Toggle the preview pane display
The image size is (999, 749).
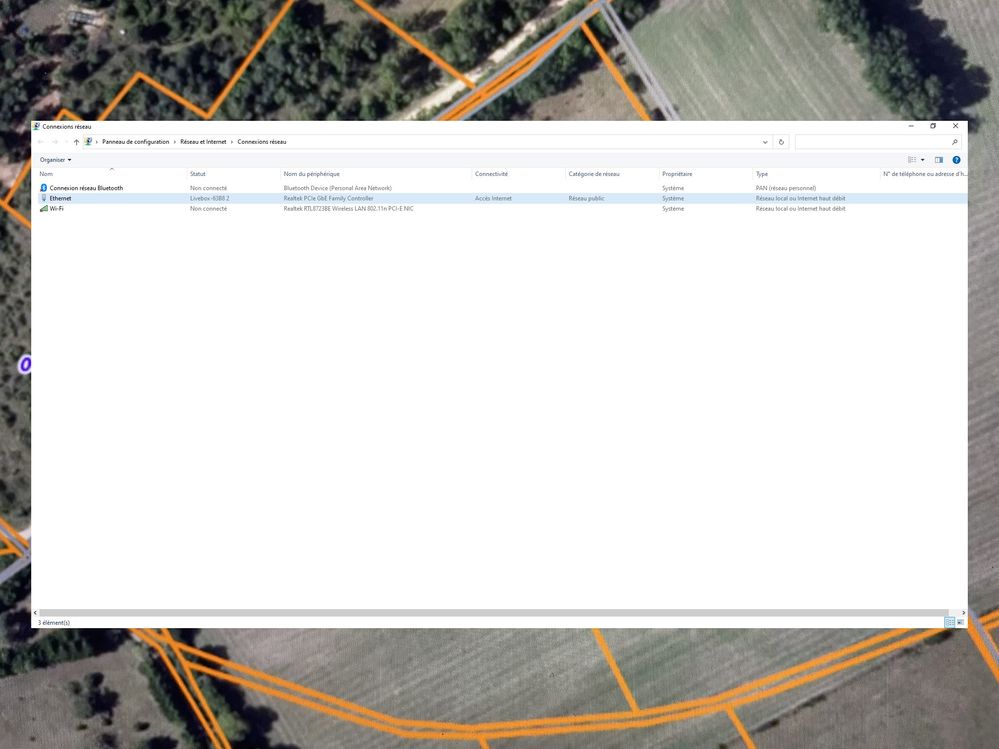(x=939, y=160)
